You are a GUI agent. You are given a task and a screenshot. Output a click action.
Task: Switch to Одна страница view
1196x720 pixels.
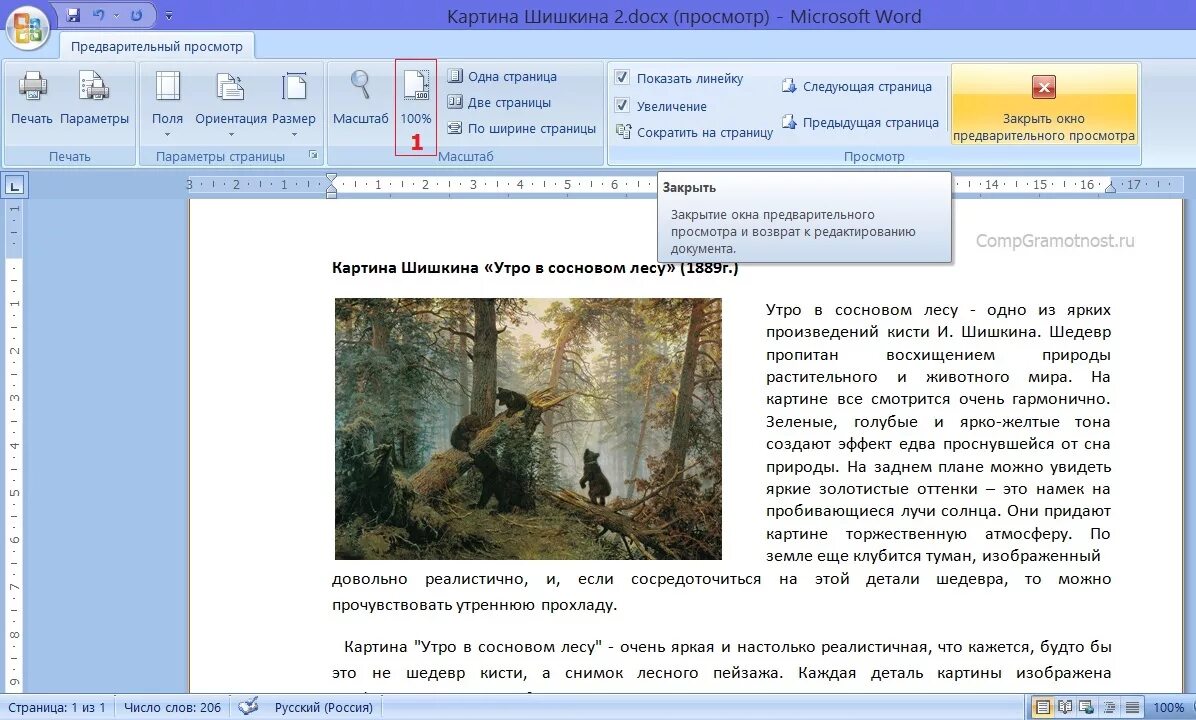[502, 76]
